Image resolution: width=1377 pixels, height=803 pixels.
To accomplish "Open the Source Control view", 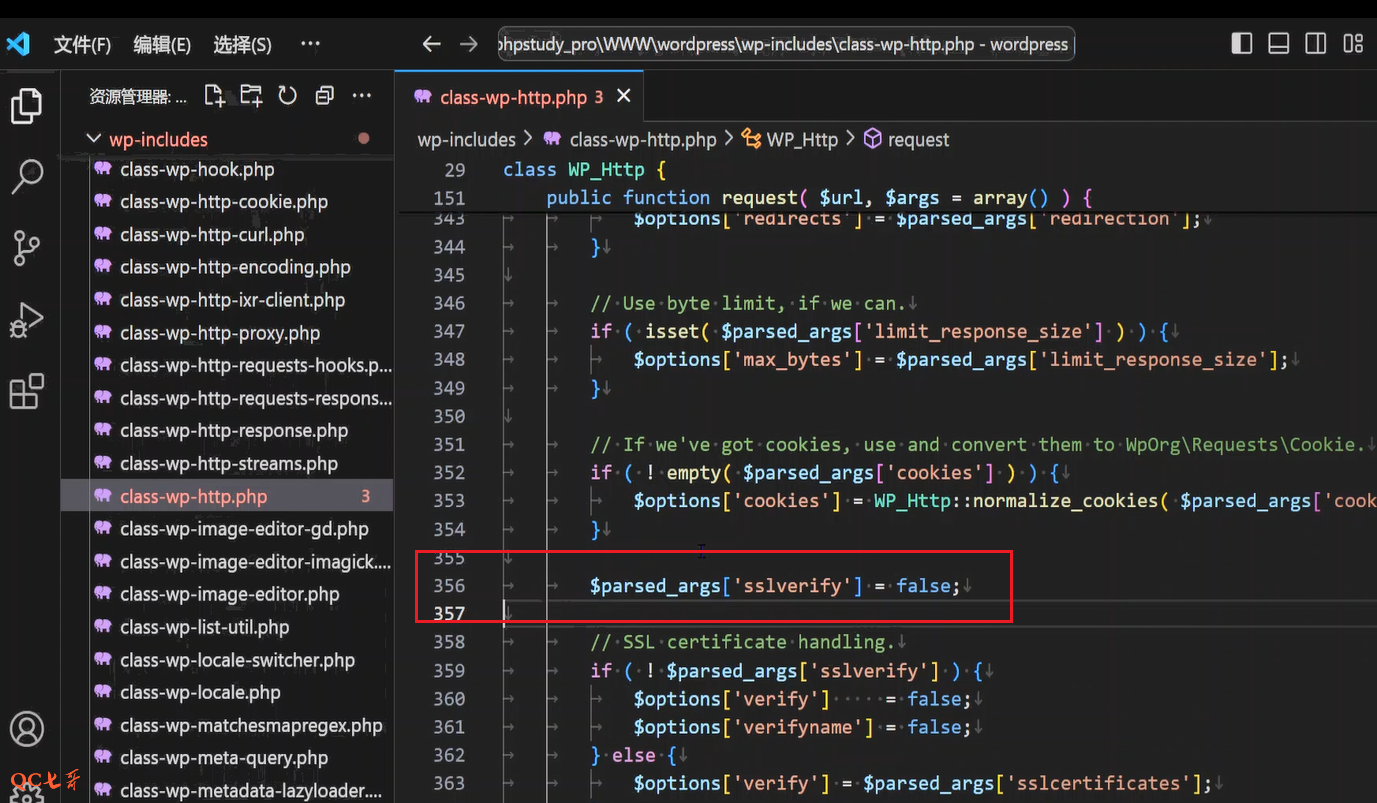I will coord(27,248).
